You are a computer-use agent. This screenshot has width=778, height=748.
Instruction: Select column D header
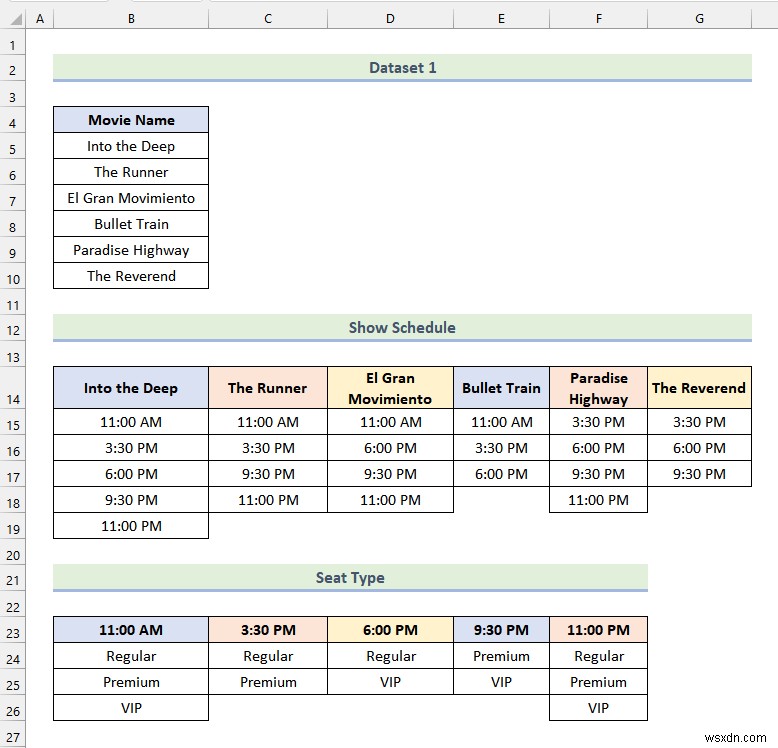tap(390, 19)
